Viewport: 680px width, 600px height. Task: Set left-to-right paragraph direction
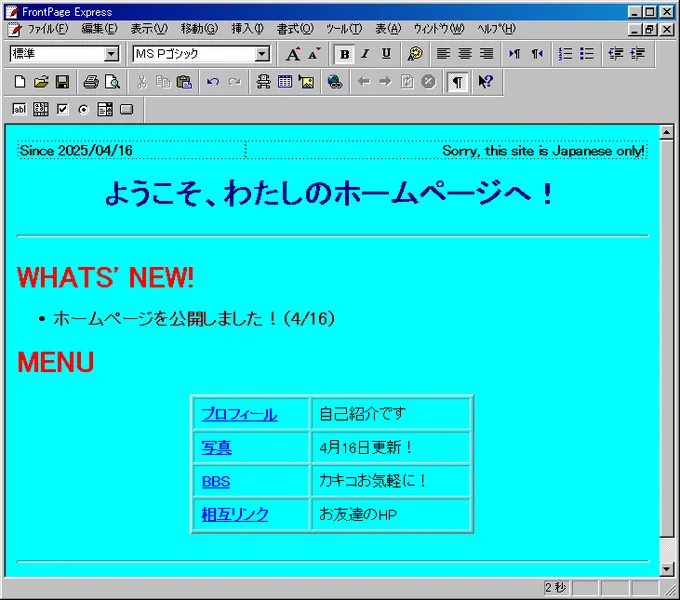(515, 54)
